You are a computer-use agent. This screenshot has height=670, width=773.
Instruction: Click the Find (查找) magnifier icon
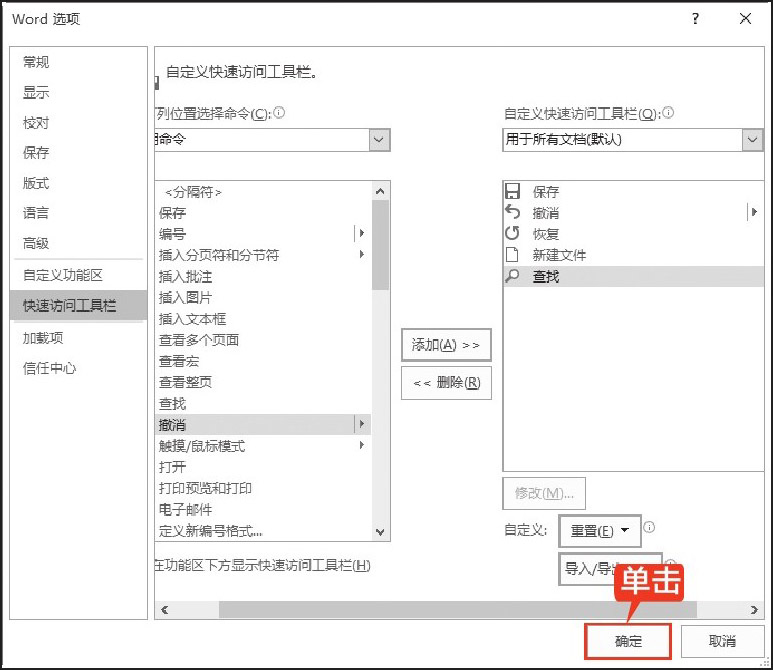pos(513,276)
